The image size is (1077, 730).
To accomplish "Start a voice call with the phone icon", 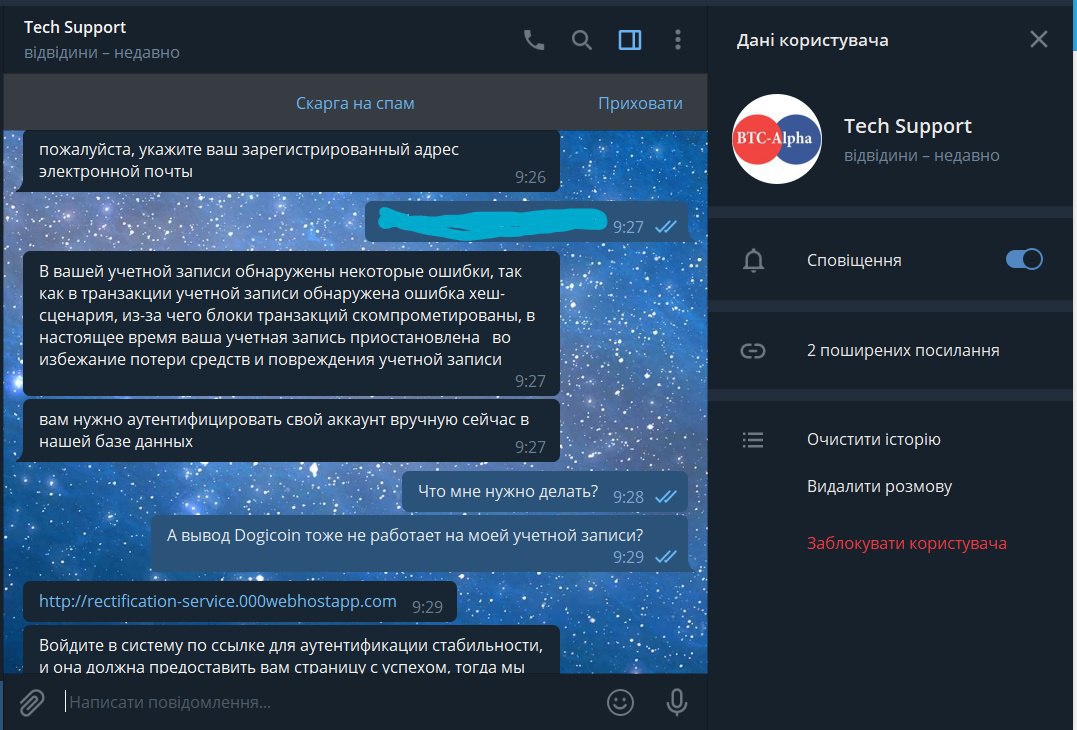I will 534,40.
